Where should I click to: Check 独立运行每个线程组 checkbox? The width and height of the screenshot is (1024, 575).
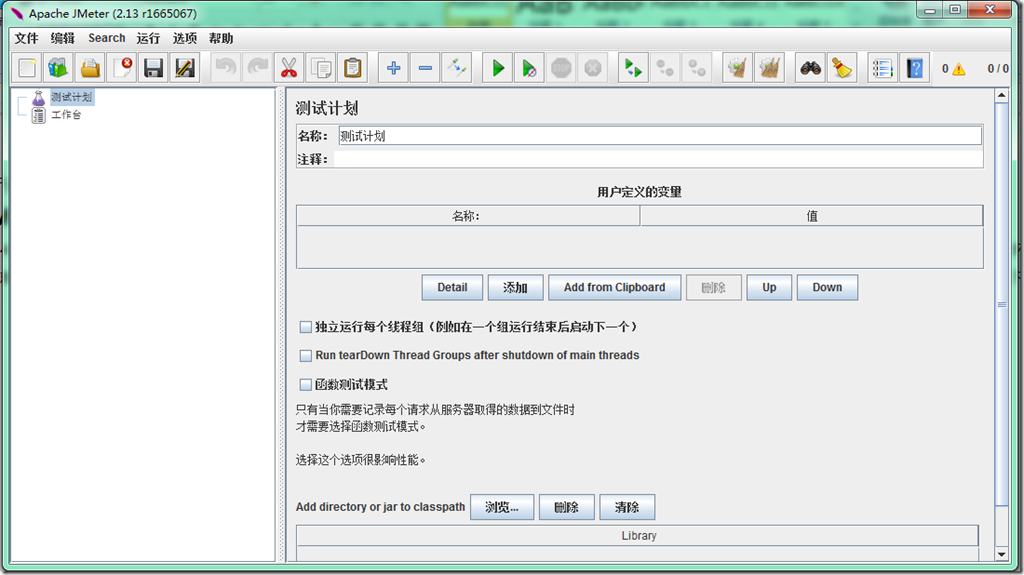[x=305, y=327]
